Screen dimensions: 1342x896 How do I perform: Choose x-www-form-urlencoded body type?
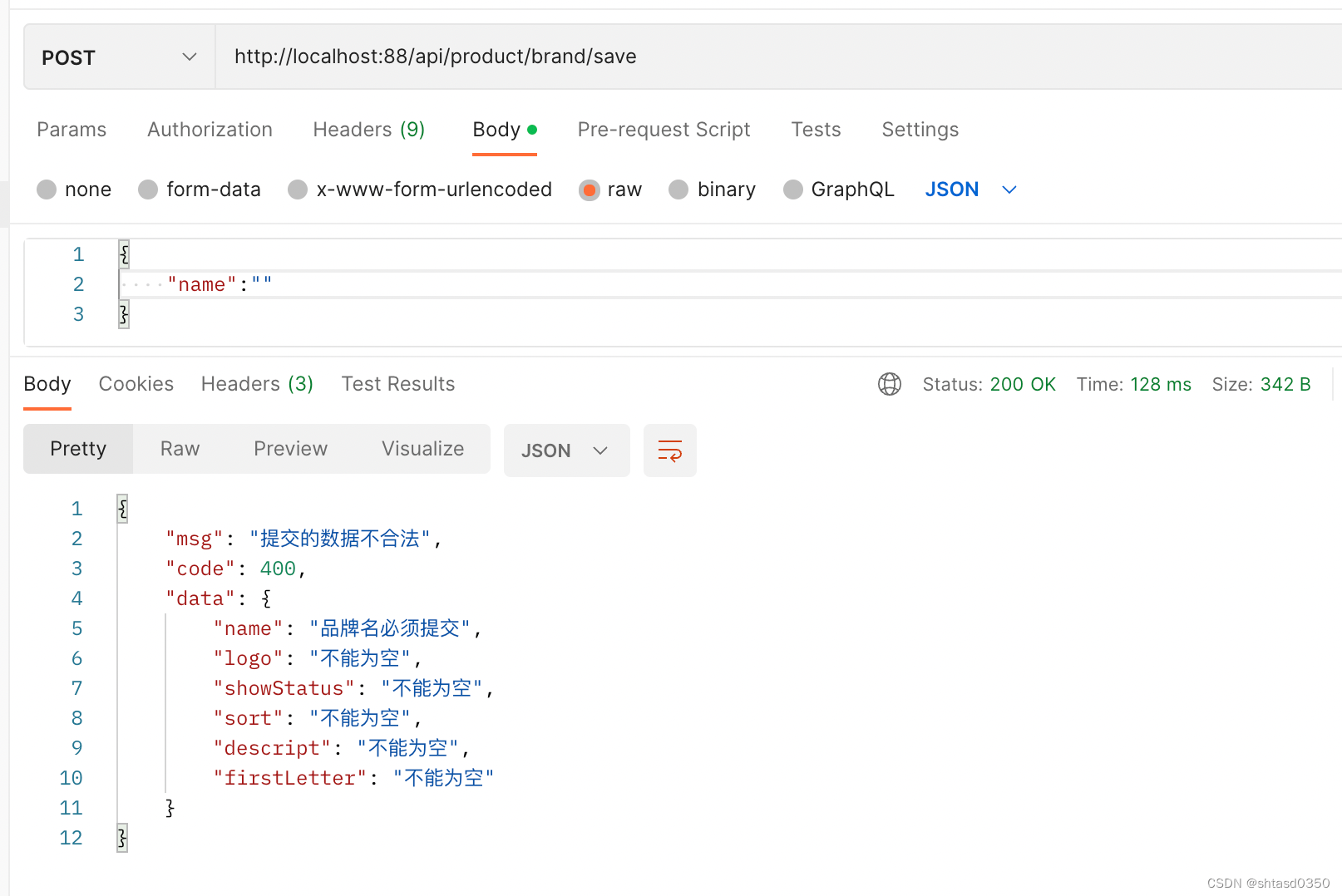[298, 190]
